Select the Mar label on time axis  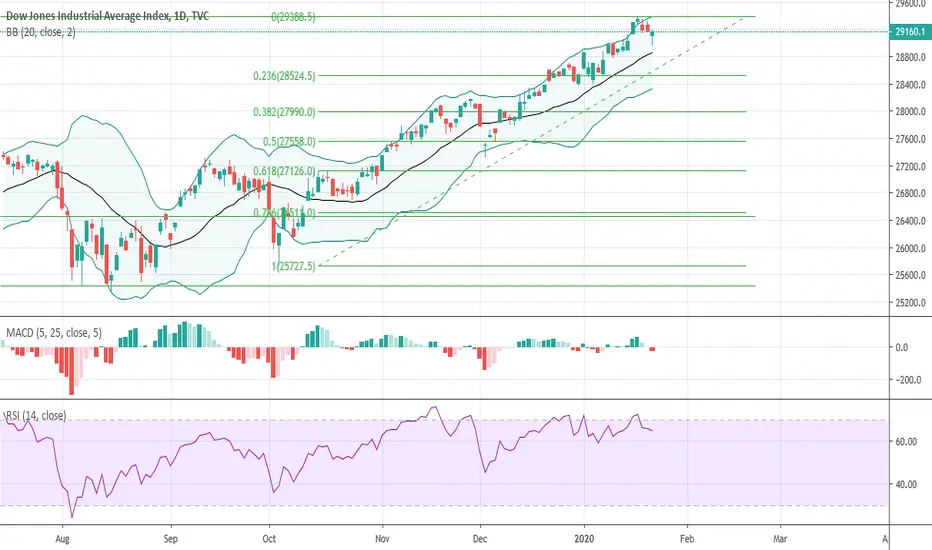pos(780,539)
